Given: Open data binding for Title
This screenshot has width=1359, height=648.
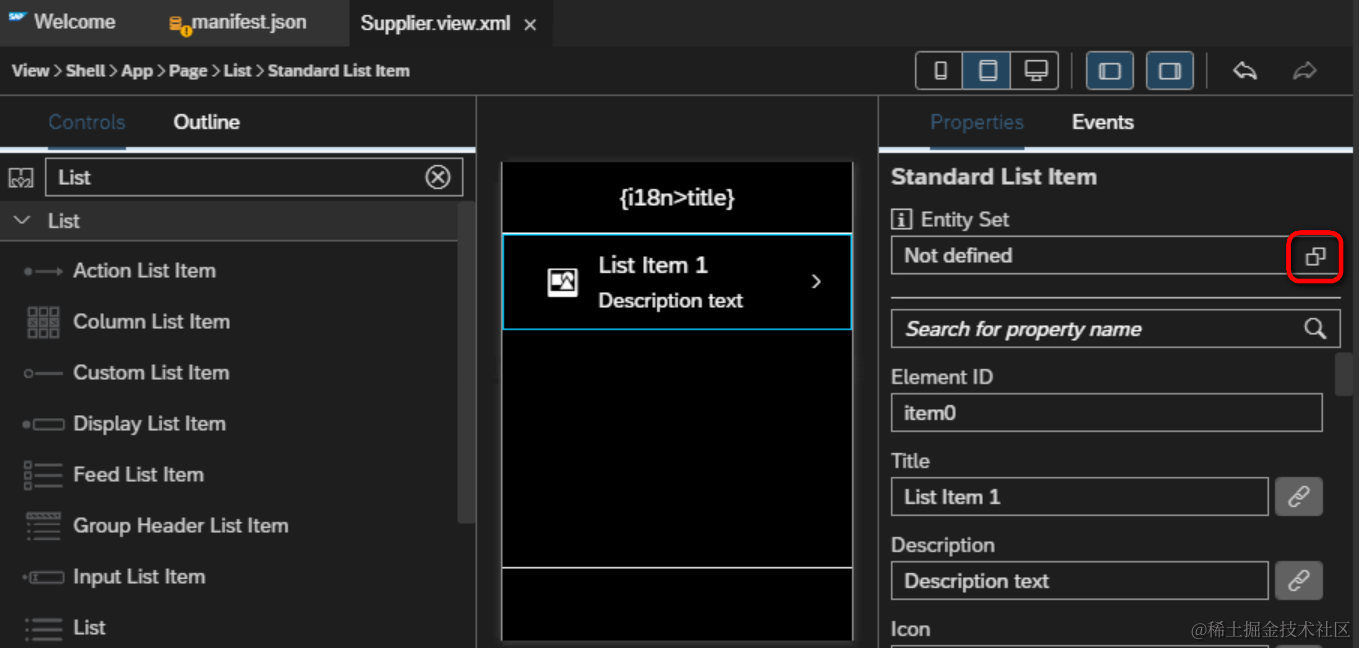Looking at the screenshot, I should click(1298, 496).
